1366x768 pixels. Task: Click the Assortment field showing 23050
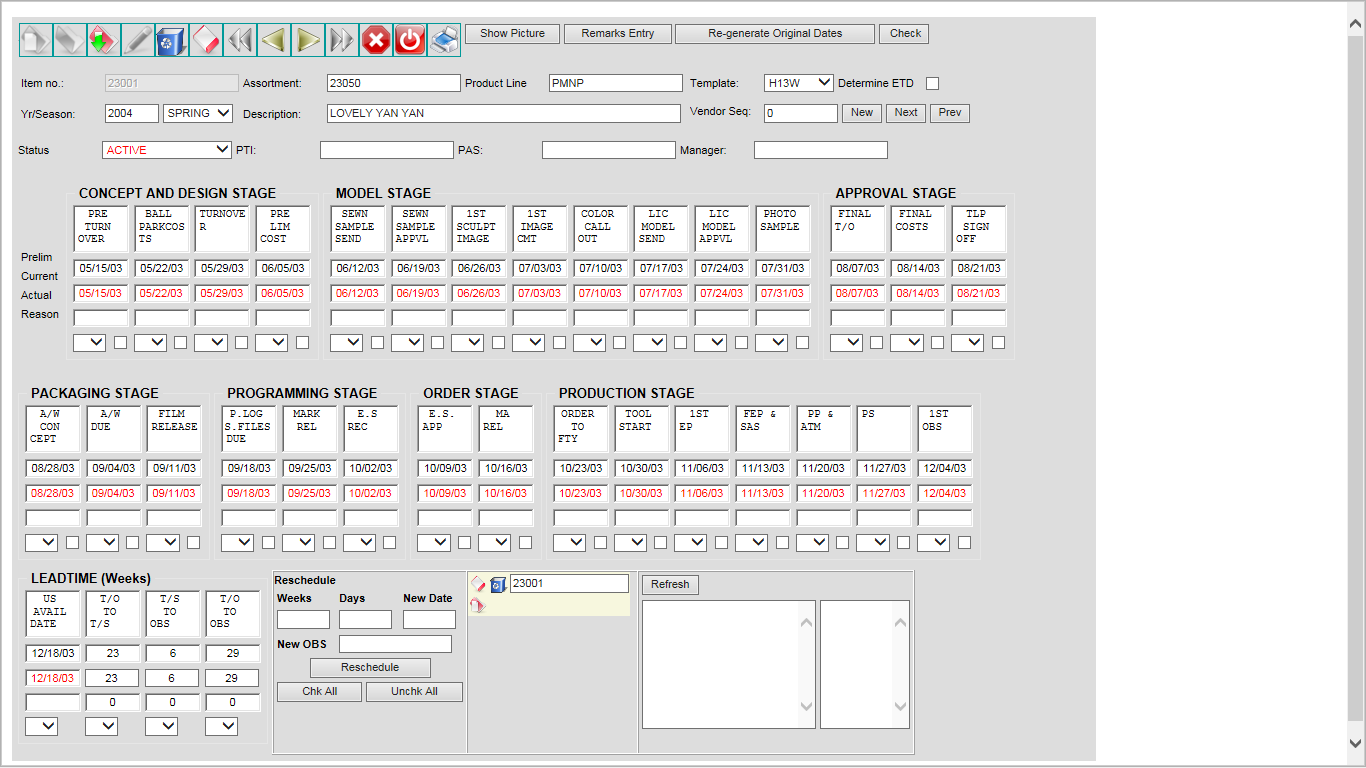click(393, 84)
